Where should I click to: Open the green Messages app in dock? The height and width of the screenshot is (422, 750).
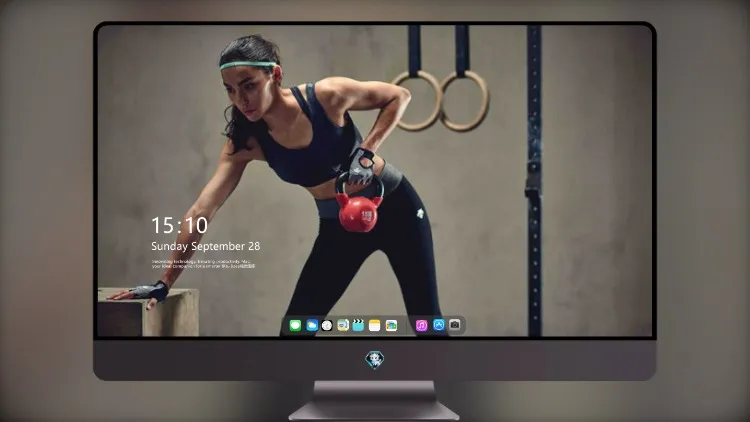(x=295, y=326)
